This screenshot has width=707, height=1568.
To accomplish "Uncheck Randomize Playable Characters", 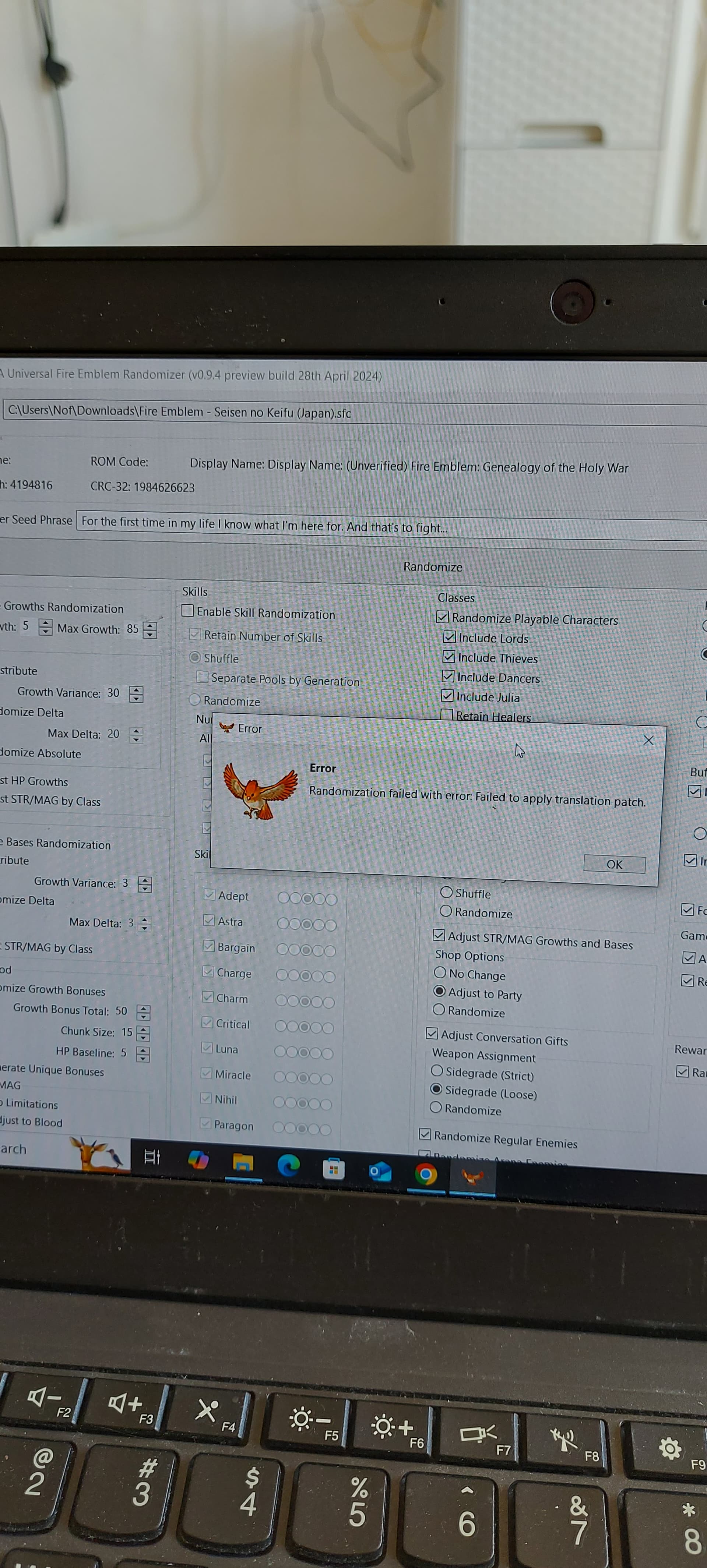I will point(443,617).
